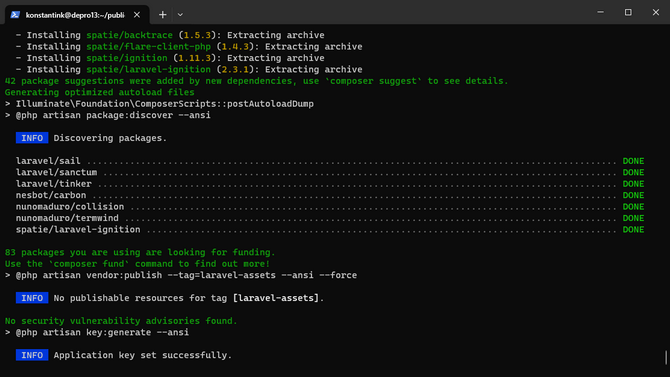
Task: Close the terminal window
Action: (x=656, y=12)
